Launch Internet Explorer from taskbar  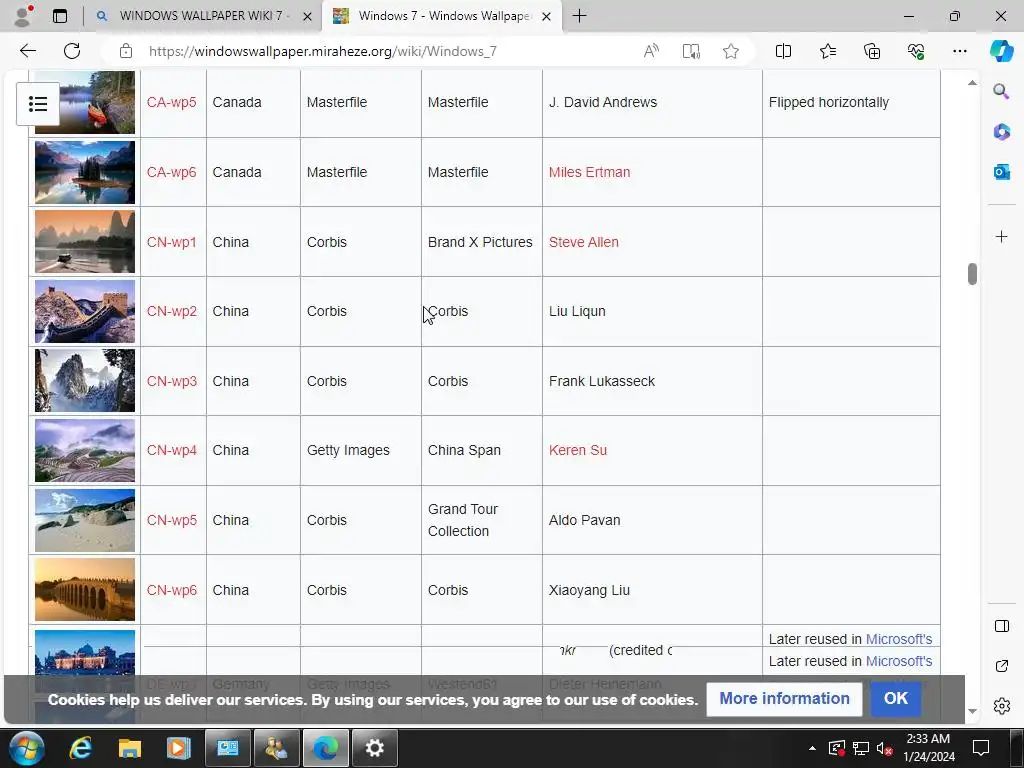click(x=80, y=748)
